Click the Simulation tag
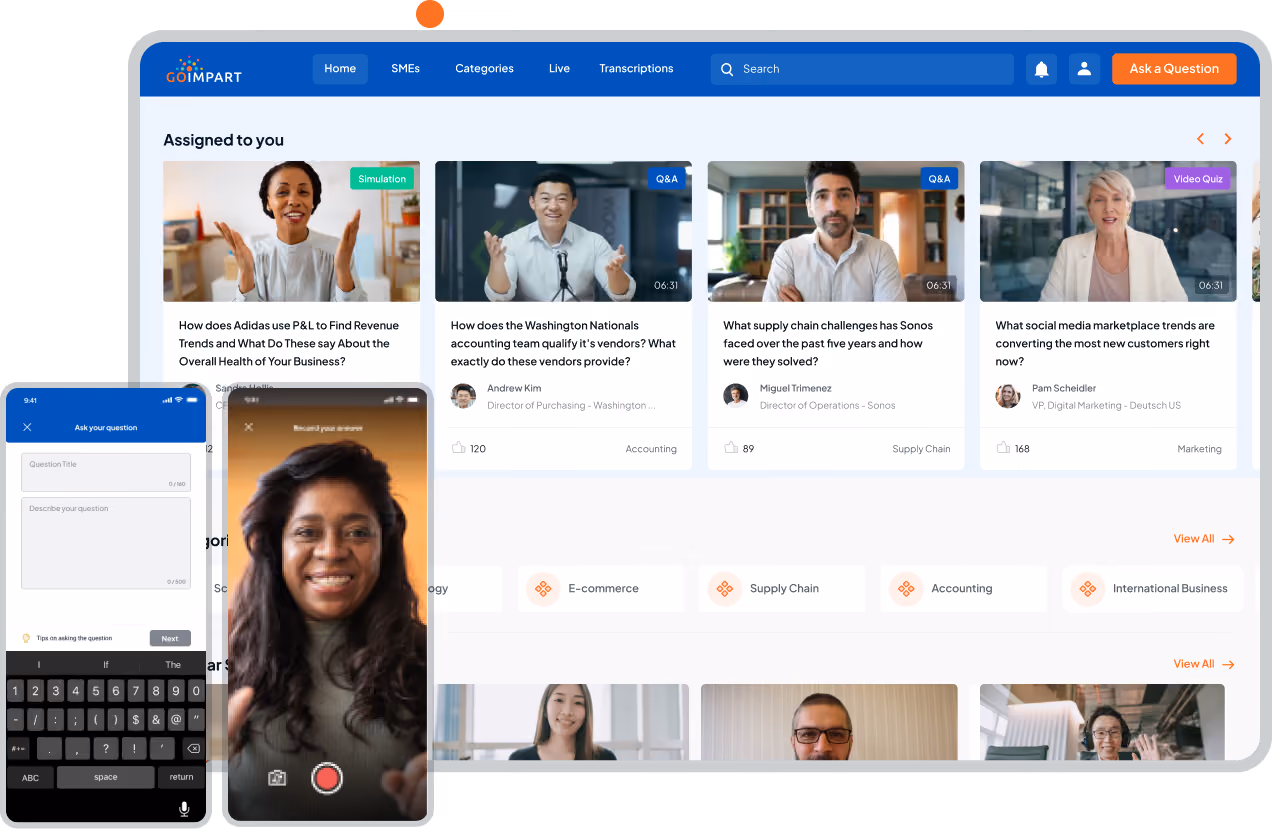The height and width of the screenshot is (829, 1272). [x=382, y=179]
